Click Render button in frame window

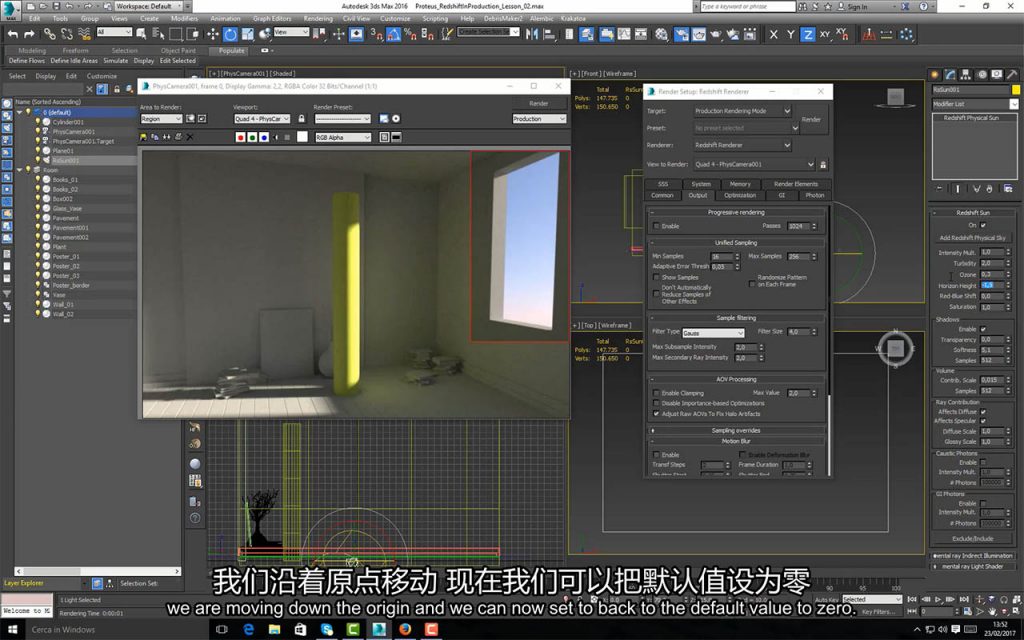point(539,103)
